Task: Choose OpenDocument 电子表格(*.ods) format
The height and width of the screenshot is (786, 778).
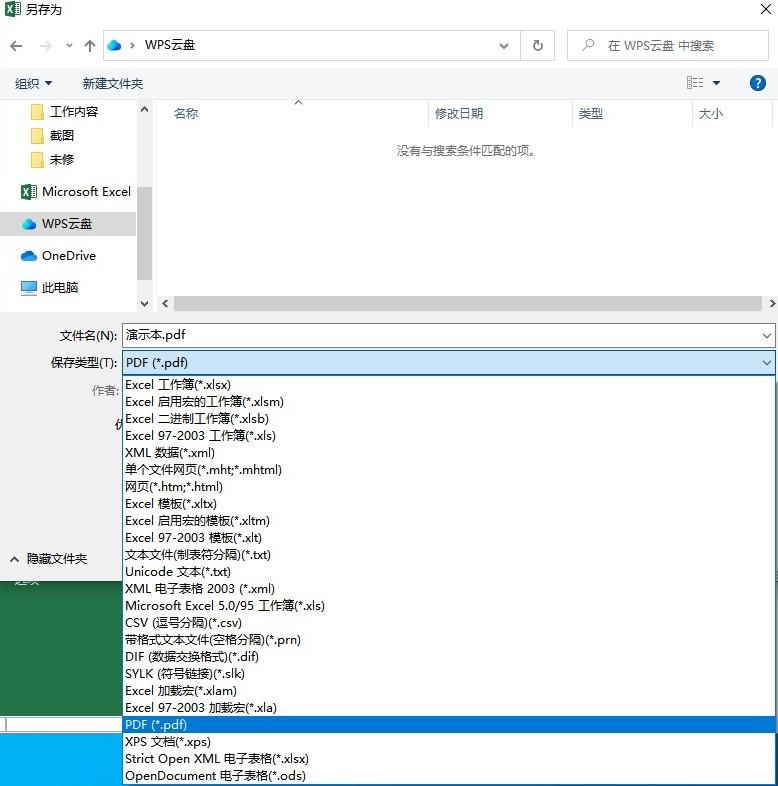Action: 449,776
